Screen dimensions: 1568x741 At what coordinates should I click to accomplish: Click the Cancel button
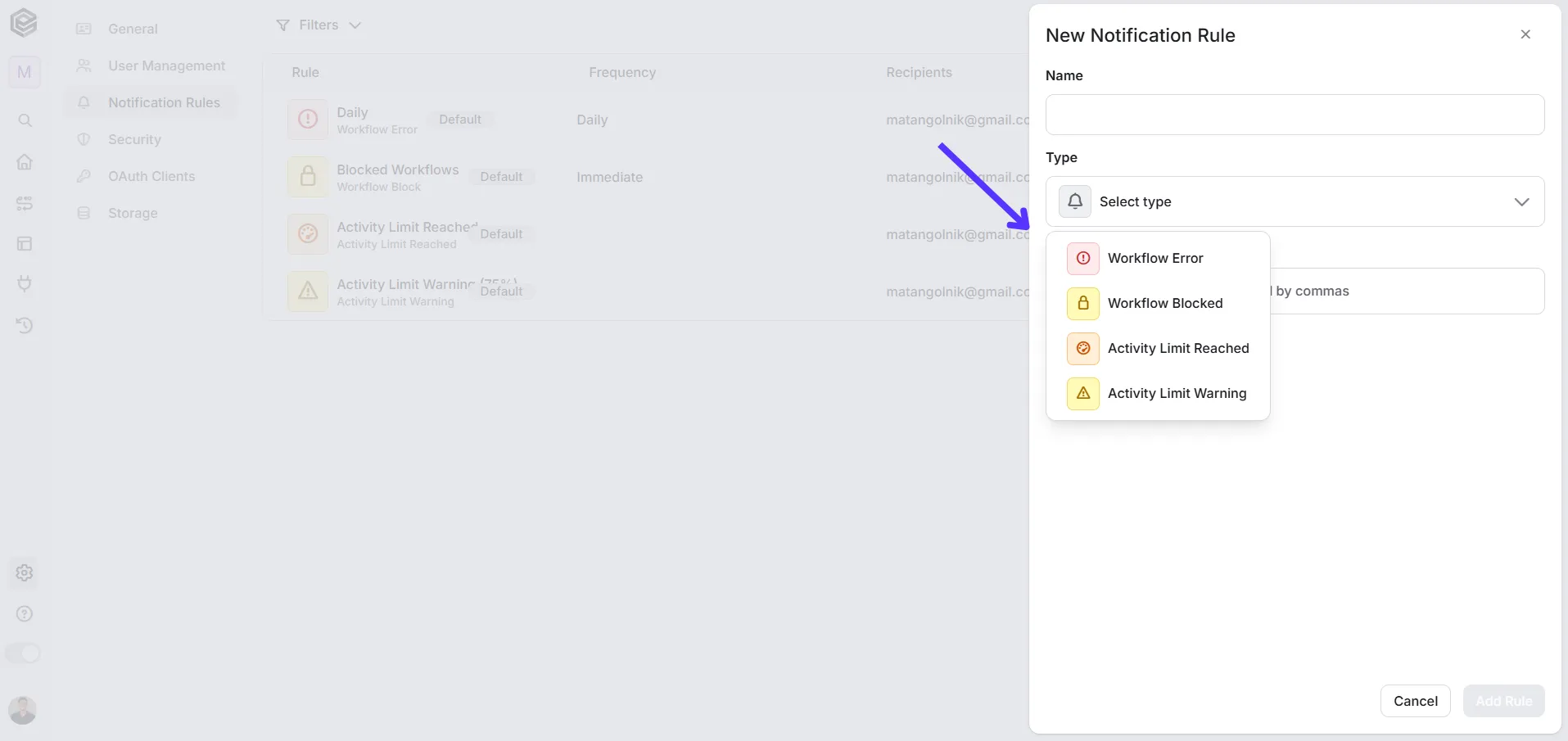pos(1415,701)
